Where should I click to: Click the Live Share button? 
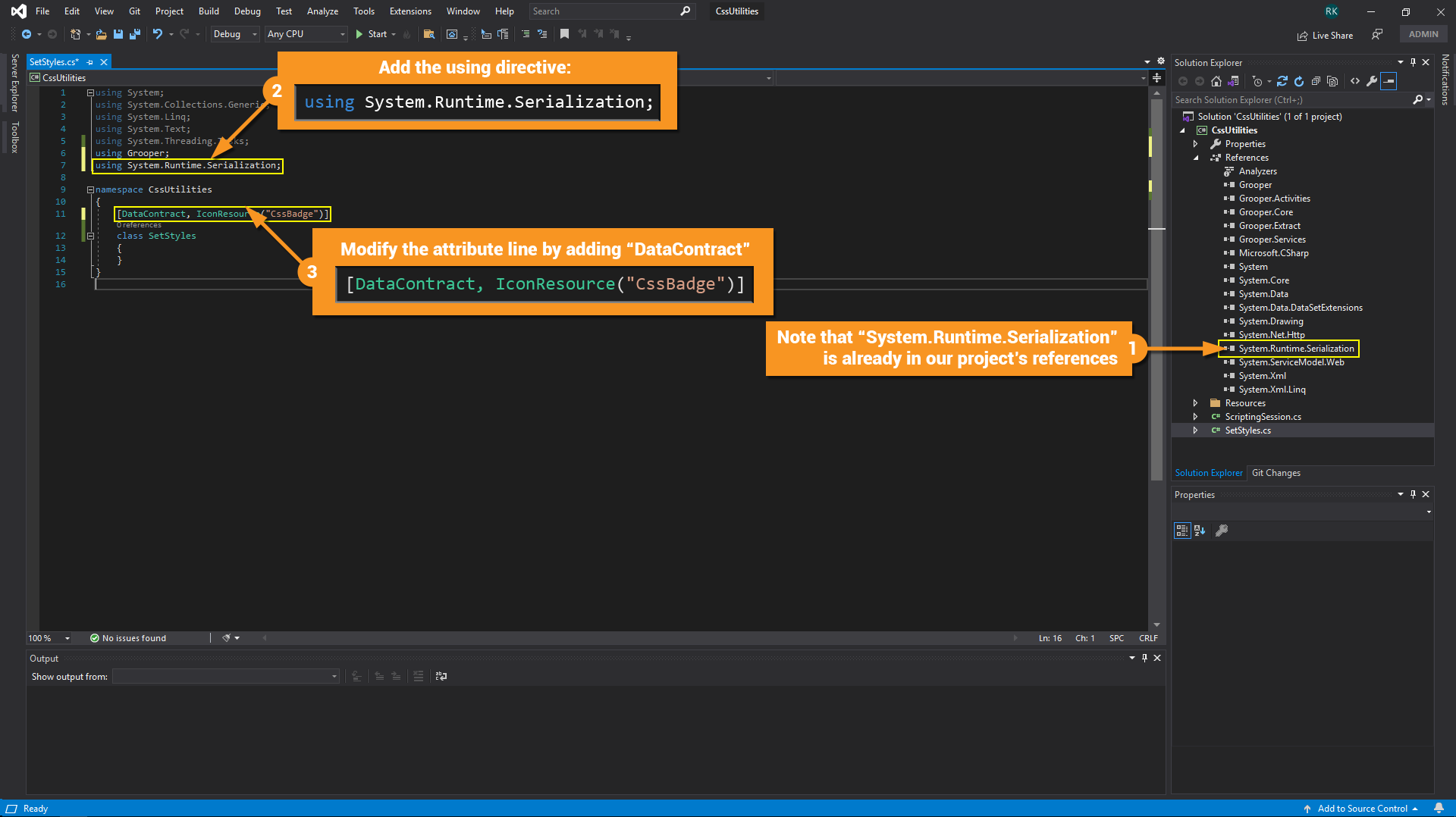(1325, 35)
